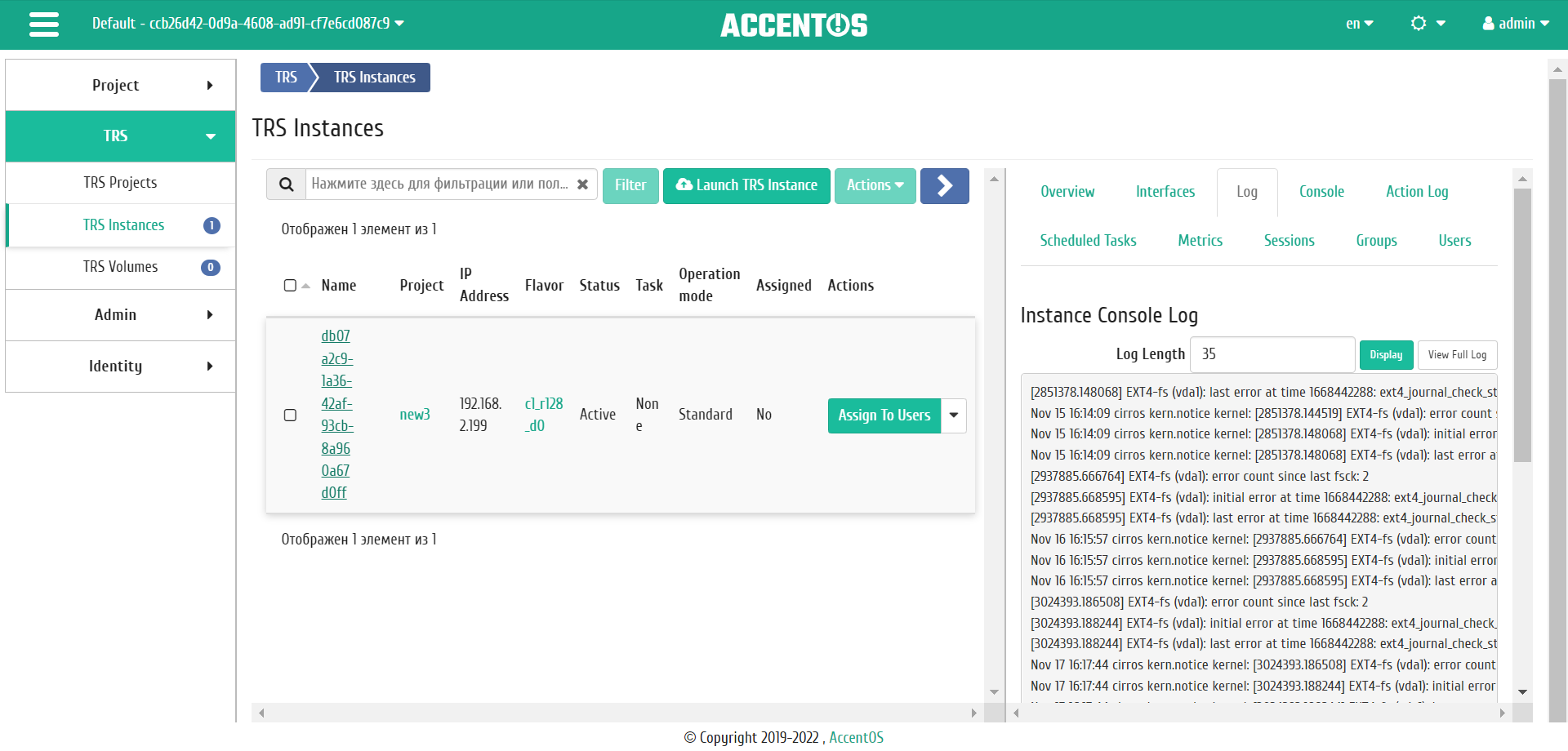Click the IP address 192.168.2.199 cell

coord(480,415)
